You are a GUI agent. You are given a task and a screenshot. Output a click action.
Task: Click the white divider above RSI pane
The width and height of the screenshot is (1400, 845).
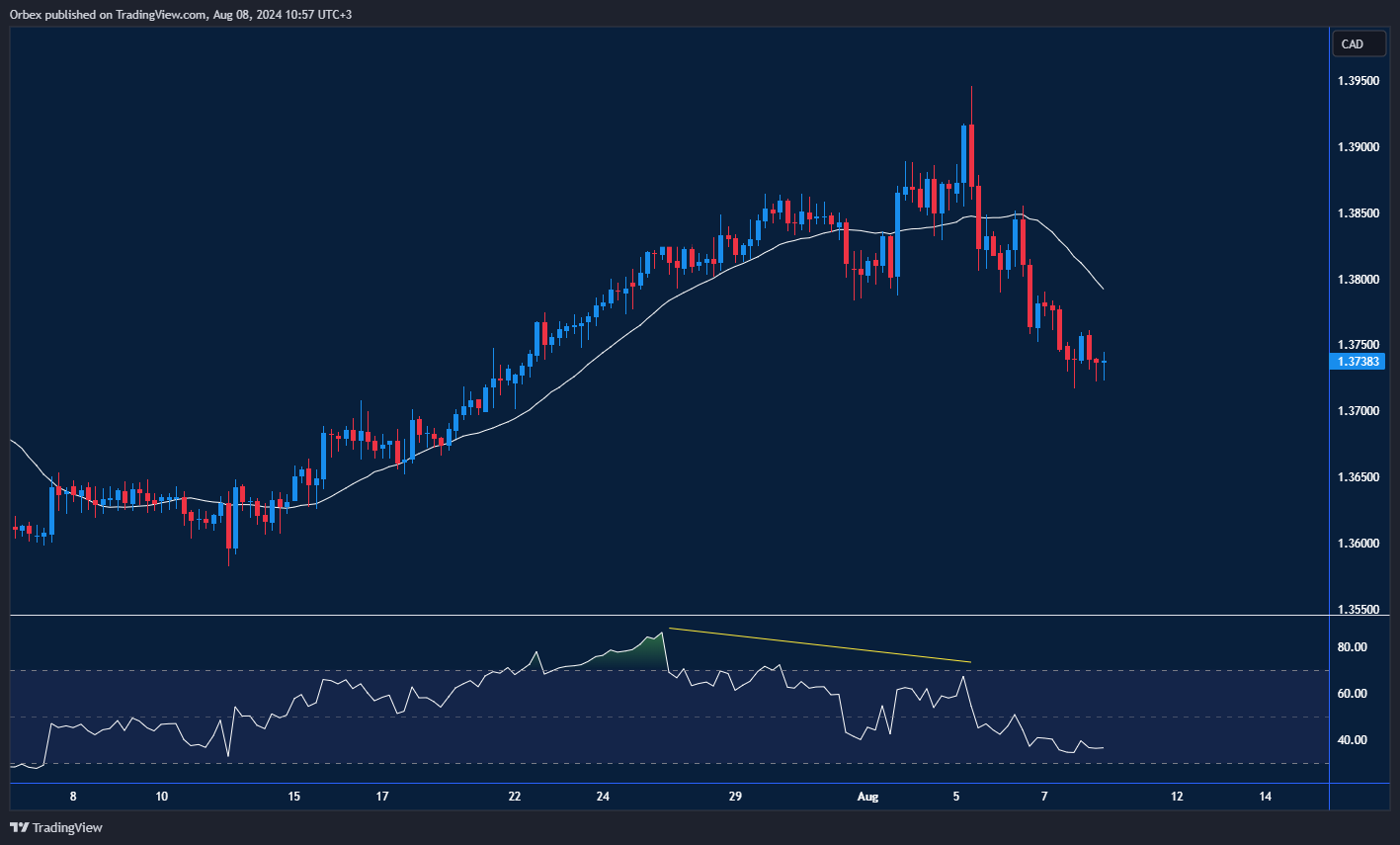tap(668, 616)
